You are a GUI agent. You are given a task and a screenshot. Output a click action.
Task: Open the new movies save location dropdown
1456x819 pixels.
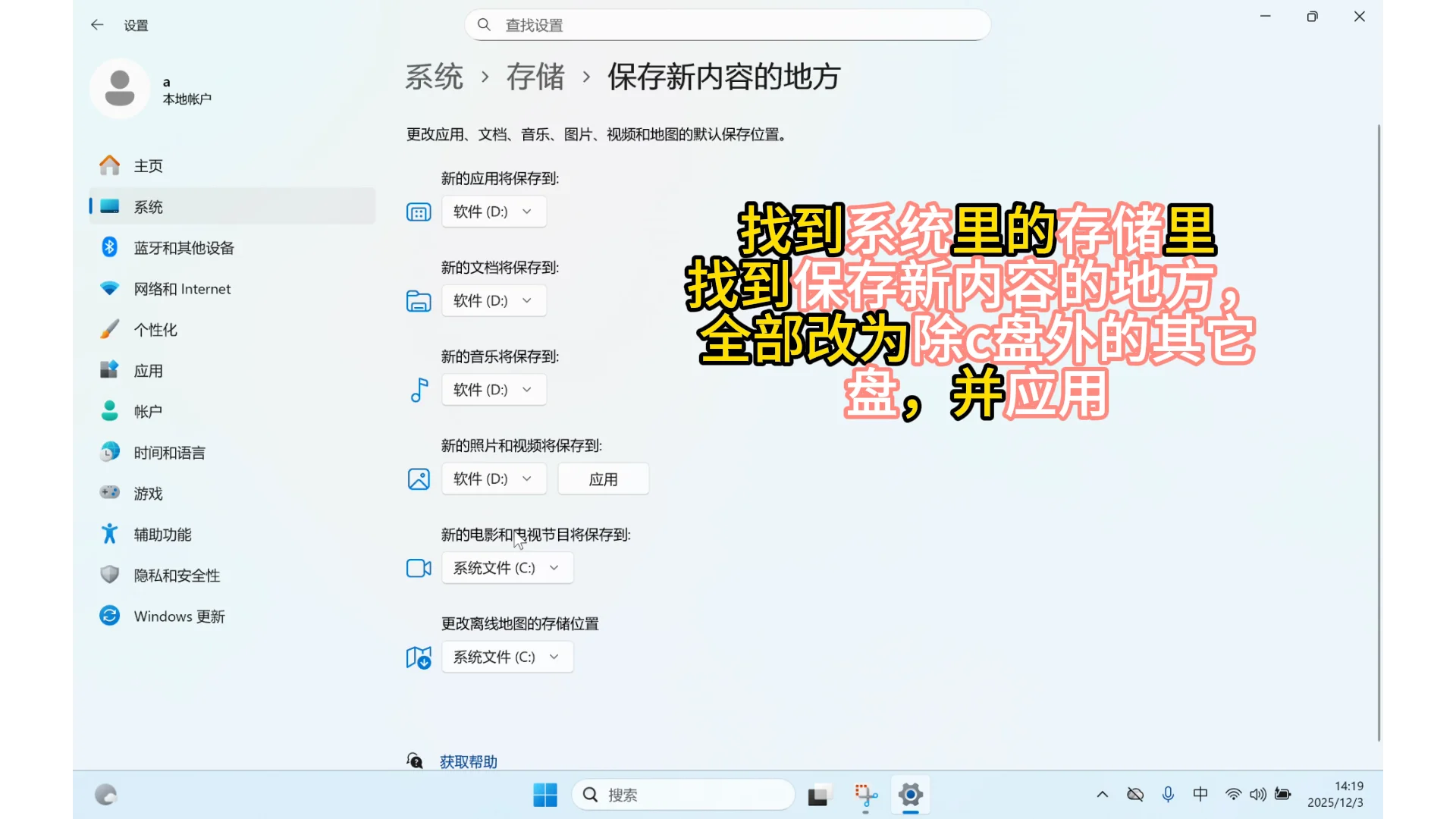tap(507, 567)
